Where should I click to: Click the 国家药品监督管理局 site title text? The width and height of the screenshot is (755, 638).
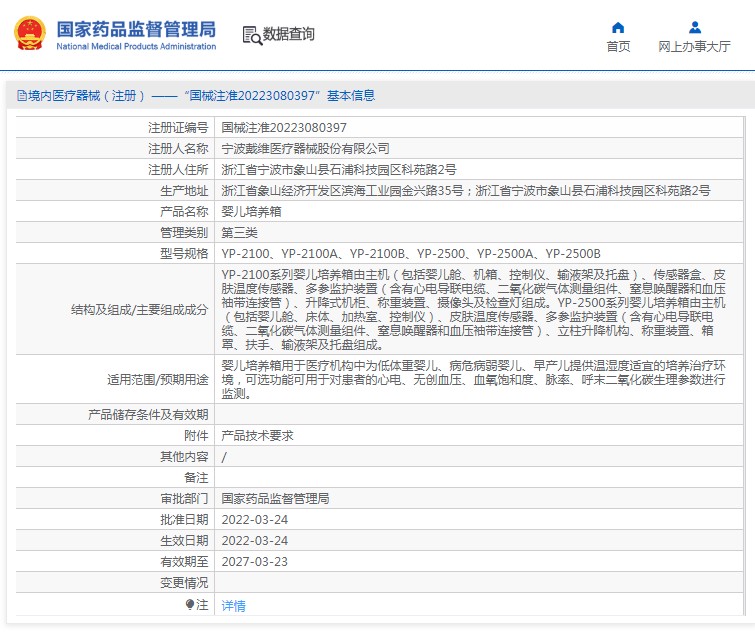pos(135,28)
